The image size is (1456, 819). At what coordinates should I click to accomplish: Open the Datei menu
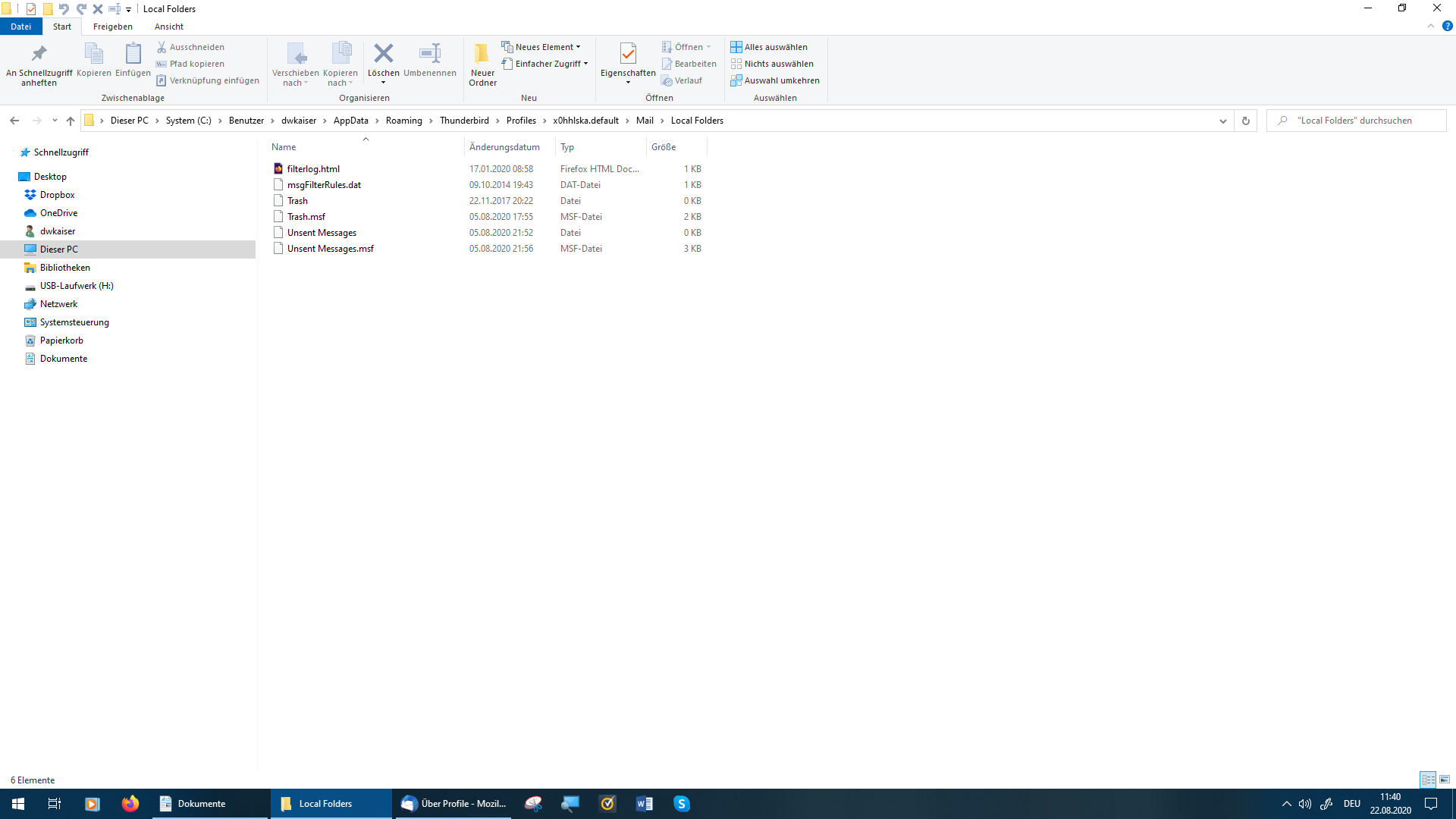[x=21, y=27]
